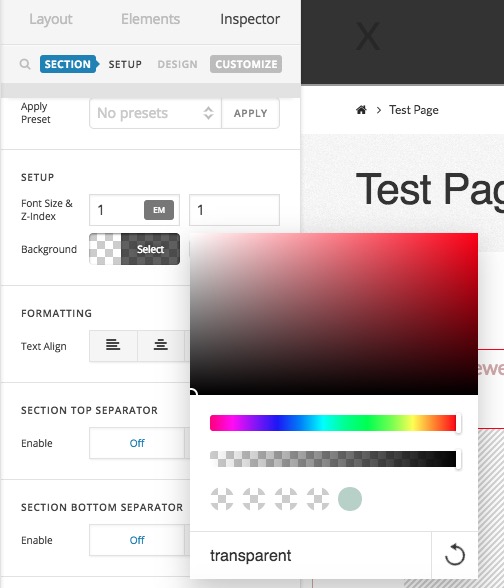Pick the pale green saved color swatch
The height and width of the screenshot is (588, 504).
pyautogui.click(x=350, y=499)
